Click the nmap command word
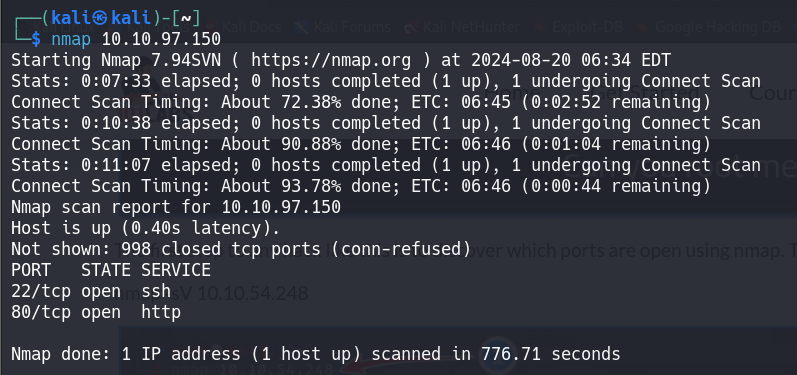The width and height of the screenshot is (797, 375). click(x=71, y=39)
